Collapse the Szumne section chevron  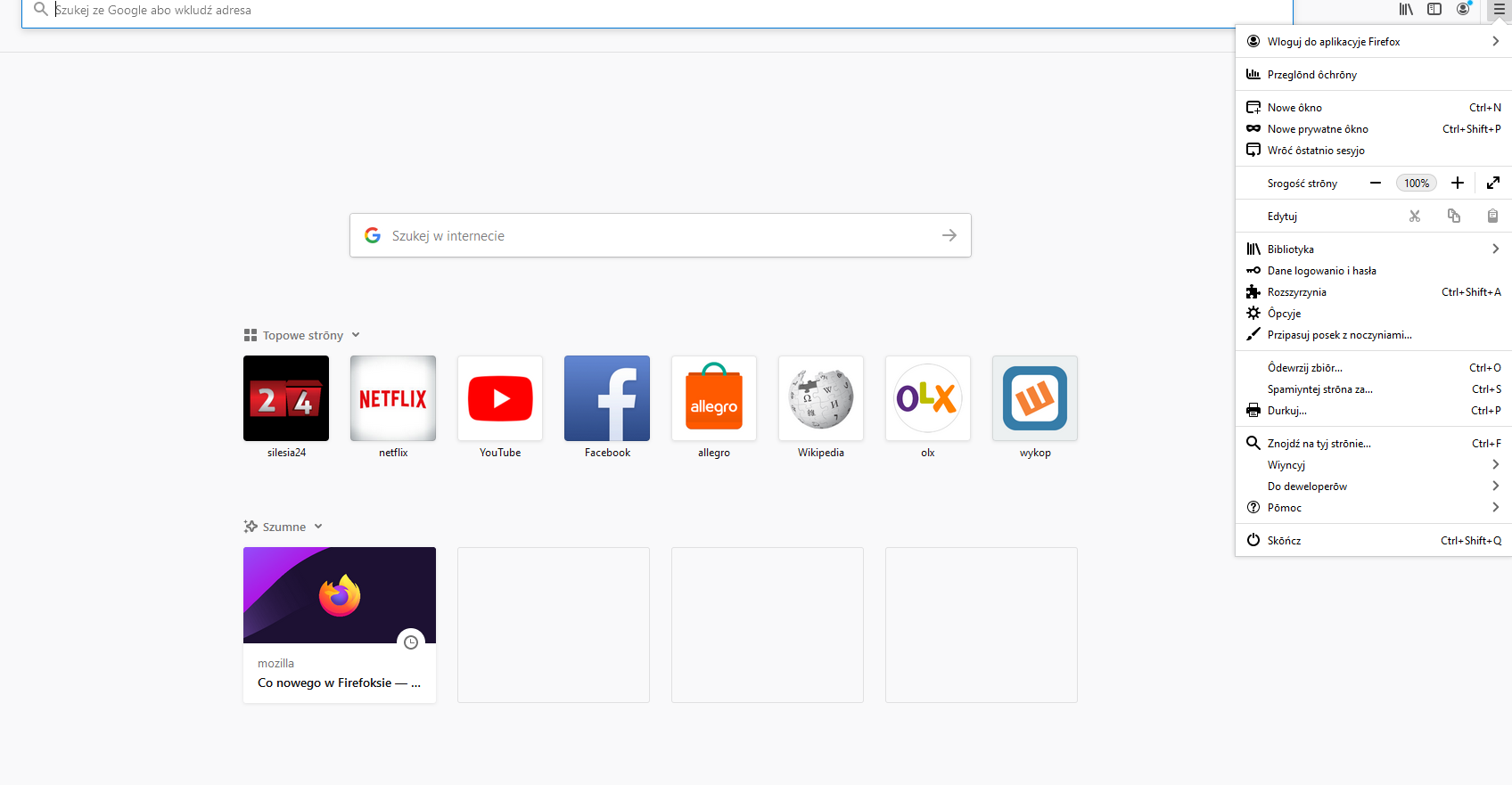coord(318,527)
